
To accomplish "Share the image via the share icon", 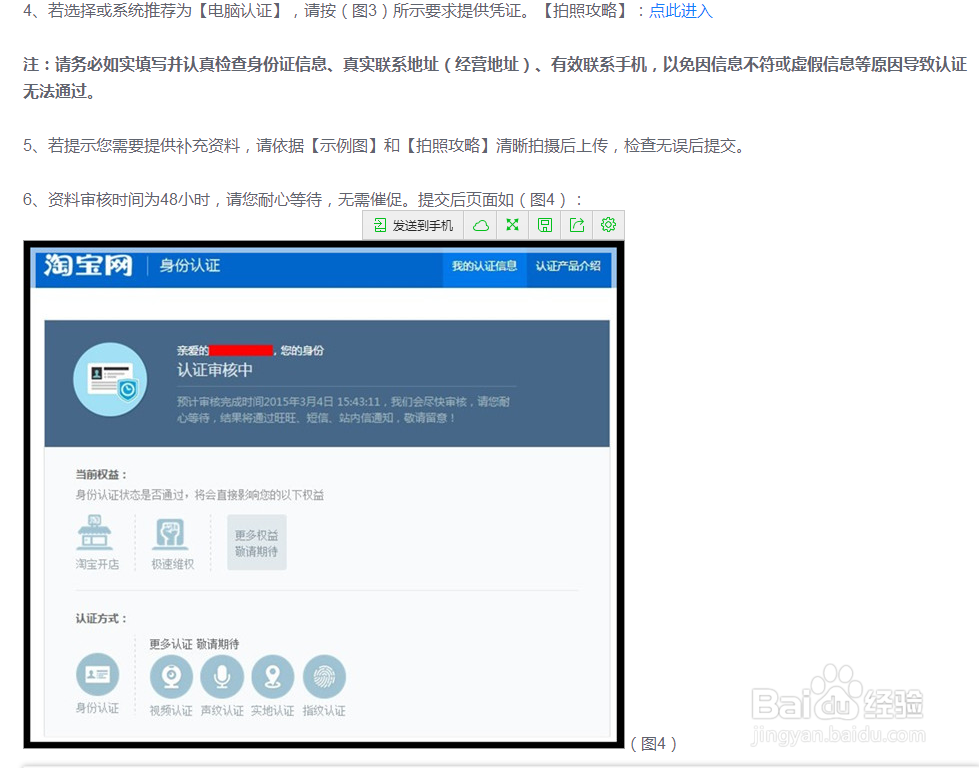I will (576, 225).
